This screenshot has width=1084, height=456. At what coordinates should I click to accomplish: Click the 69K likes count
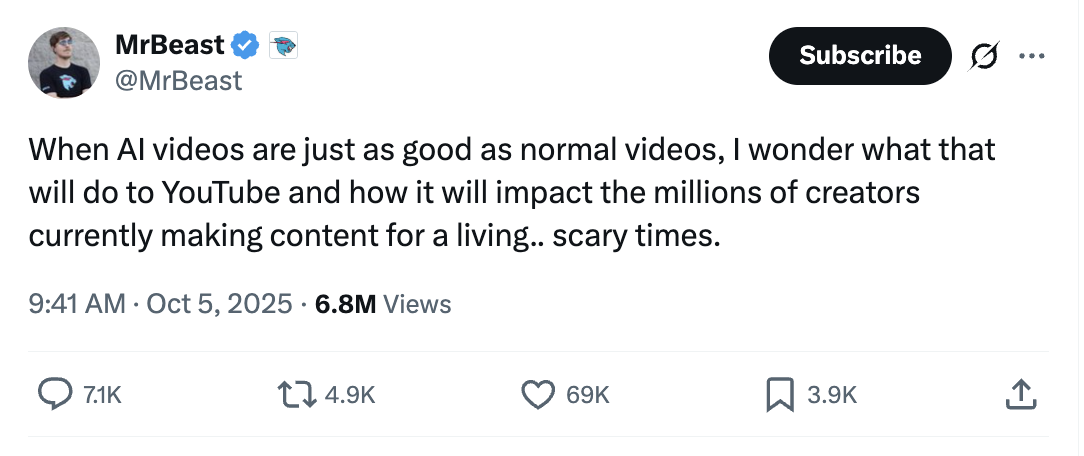[587, 395]
